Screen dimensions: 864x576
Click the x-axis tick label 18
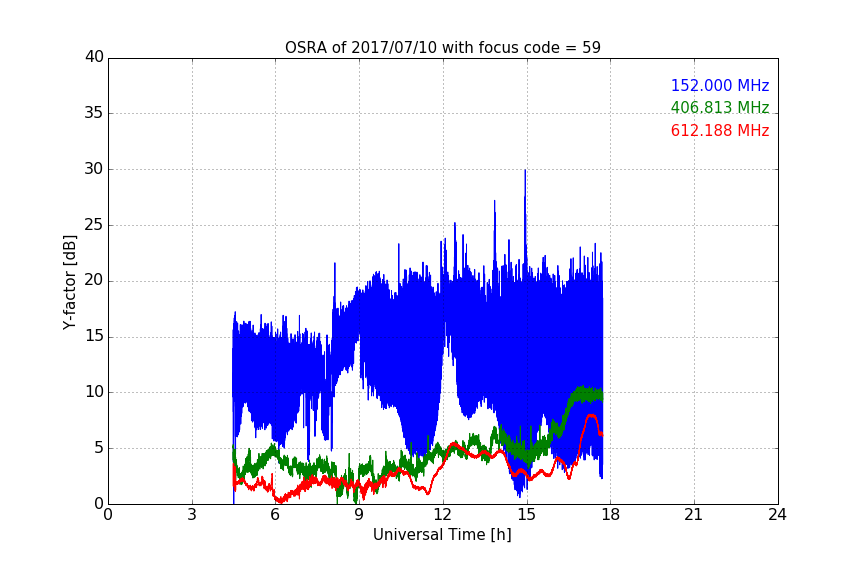[611, 515]
